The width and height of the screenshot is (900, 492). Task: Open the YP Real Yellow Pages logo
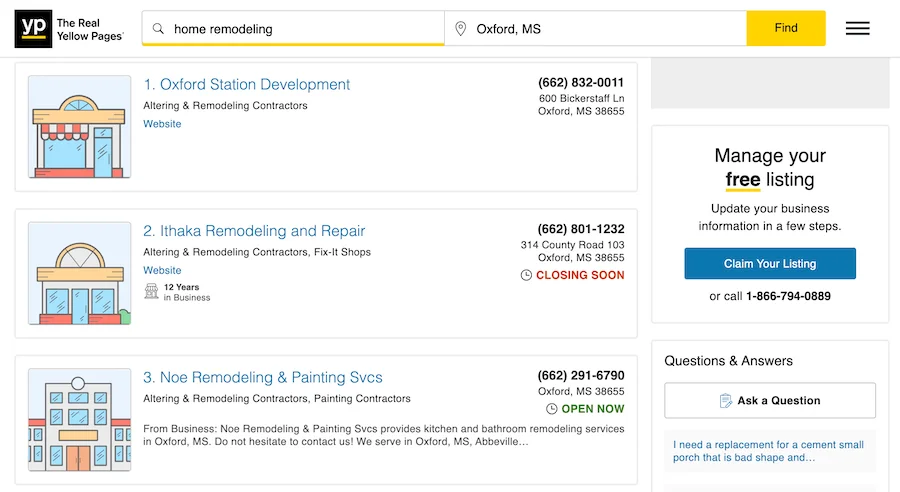(x=69, y=29)
